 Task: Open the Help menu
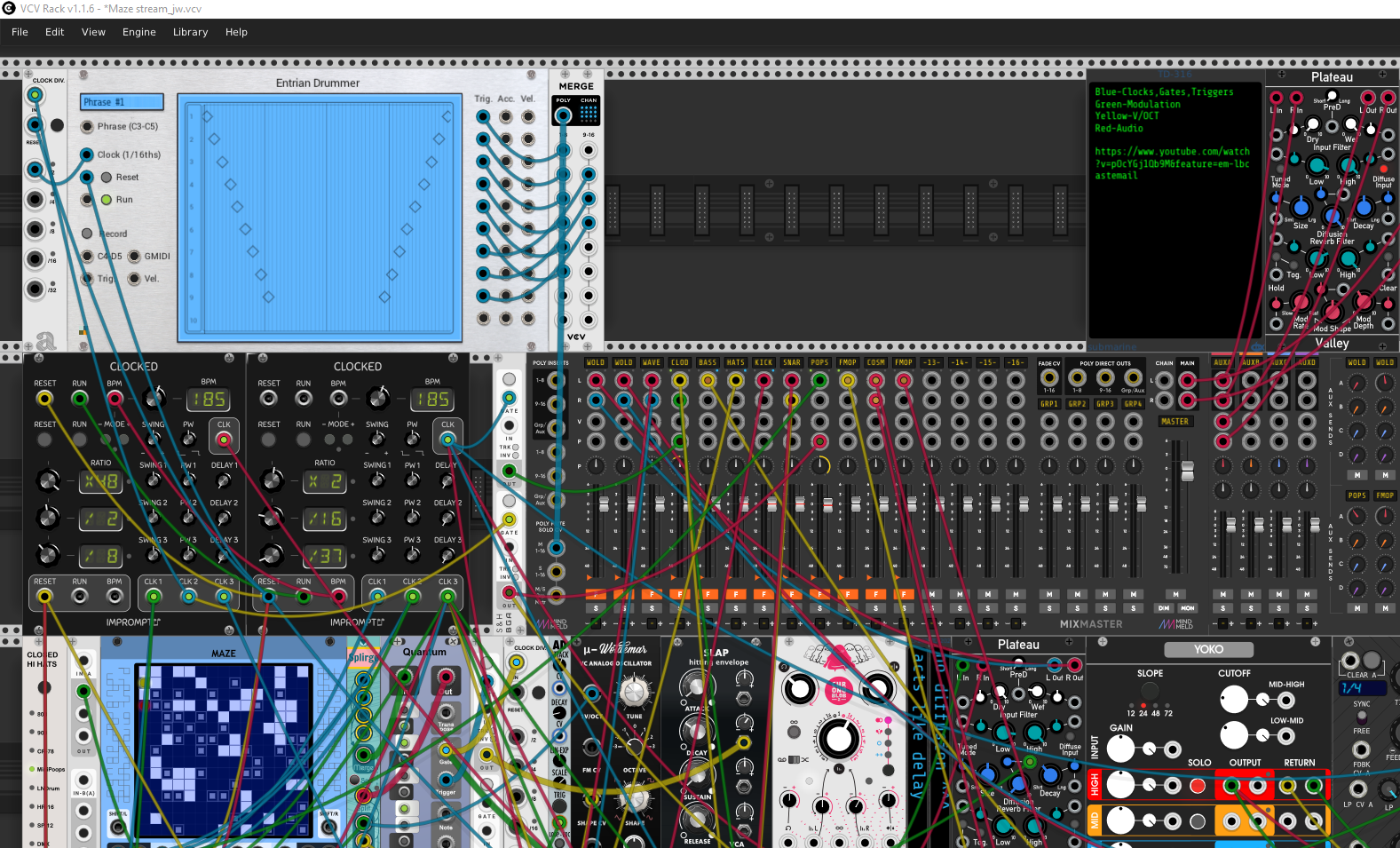236,32
